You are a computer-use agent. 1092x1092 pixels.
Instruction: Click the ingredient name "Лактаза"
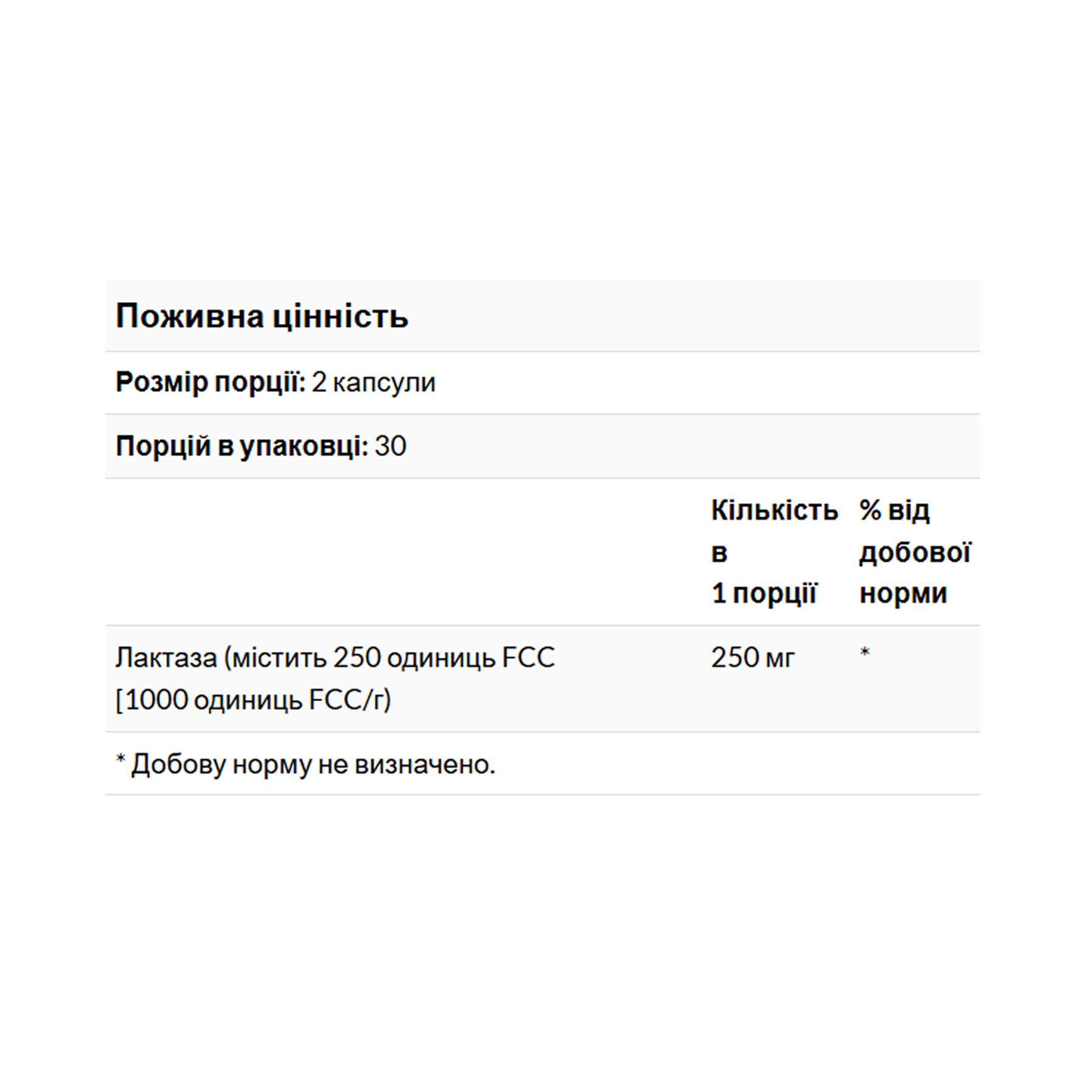click(x=166, y=658)
